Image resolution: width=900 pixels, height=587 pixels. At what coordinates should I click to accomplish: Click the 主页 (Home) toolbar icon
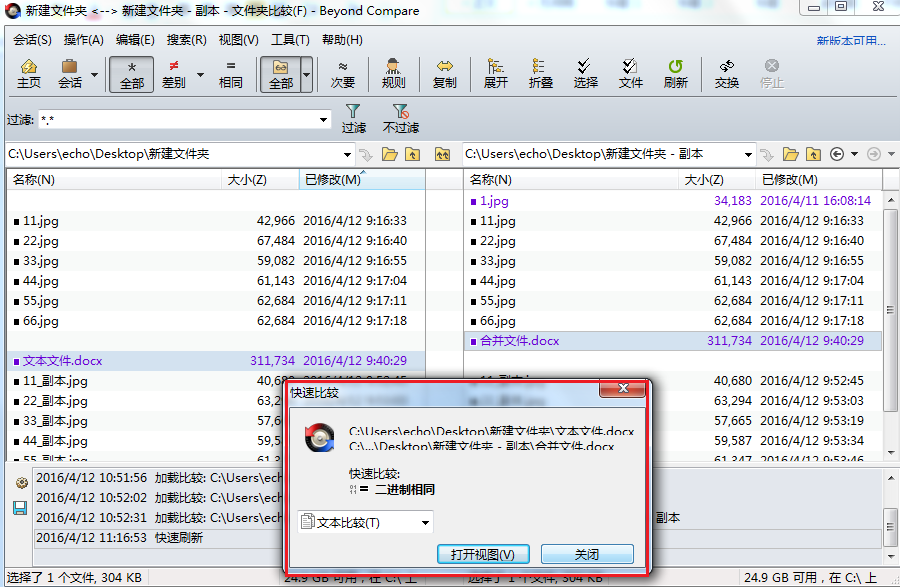click(29, 73)
